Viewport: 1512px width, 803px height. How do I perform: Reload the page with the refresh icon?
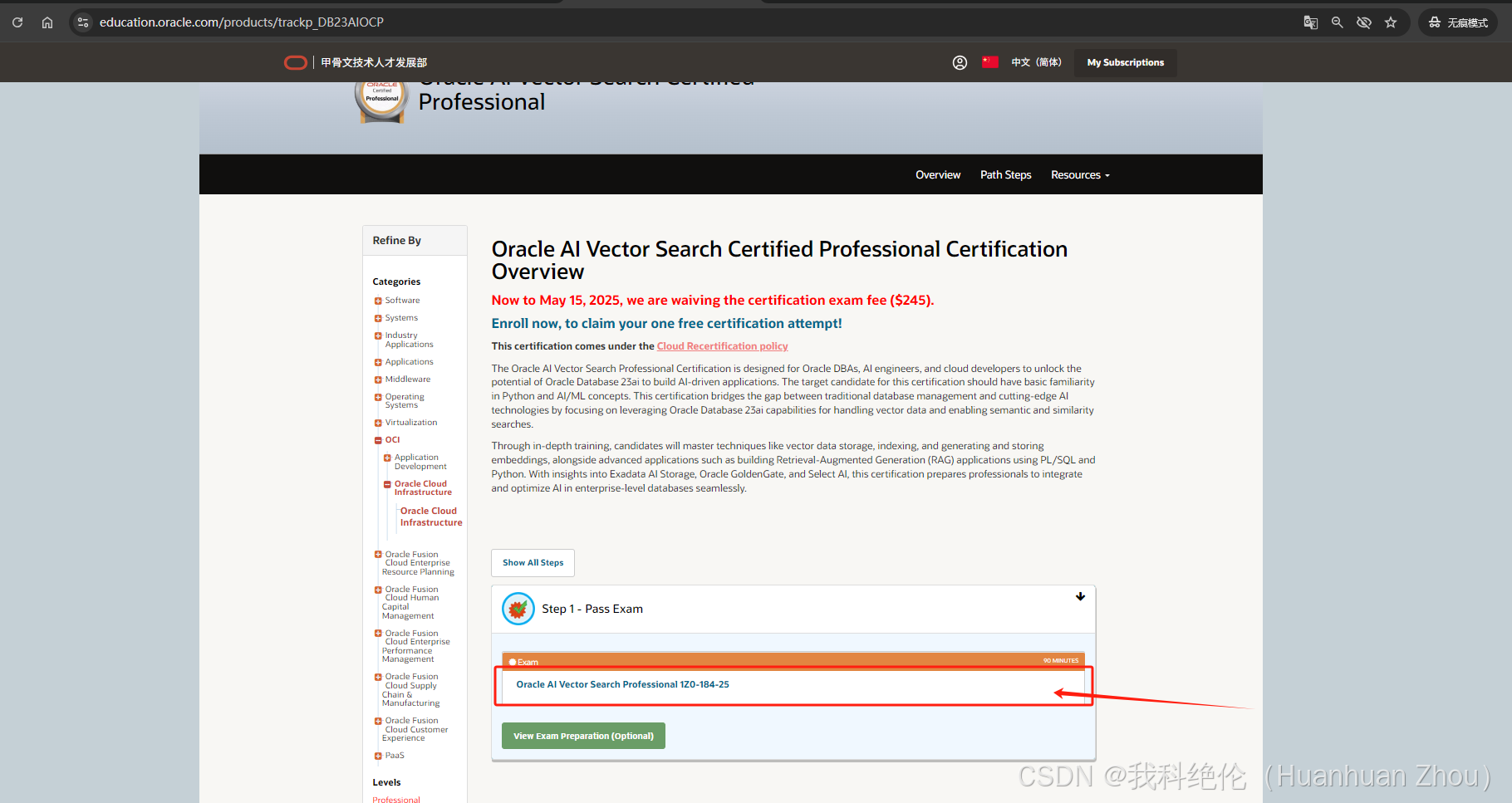coord(17,22)
